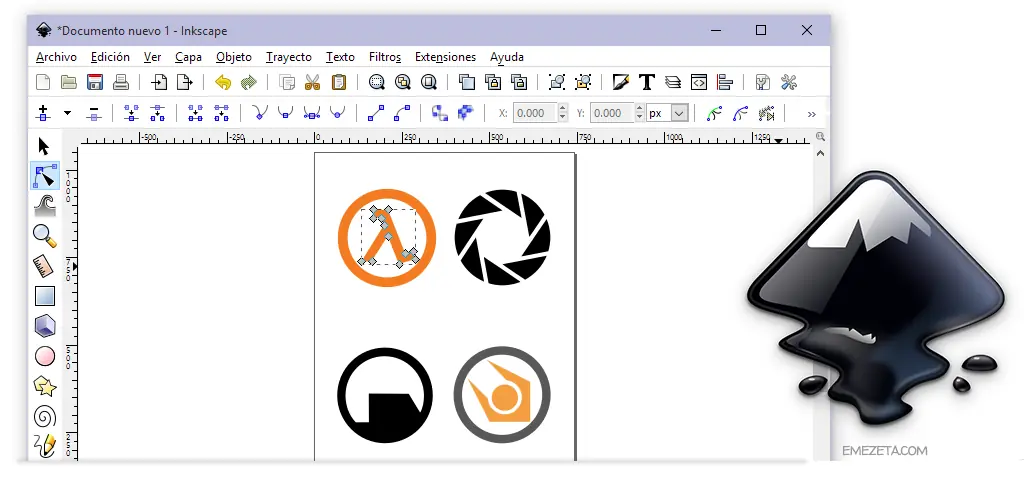This screenshot has height=484, width=1024.
Task: Toggle zoom-on-resize button above scrollbar
Action: pyautogui.click(x=820, y=136)
